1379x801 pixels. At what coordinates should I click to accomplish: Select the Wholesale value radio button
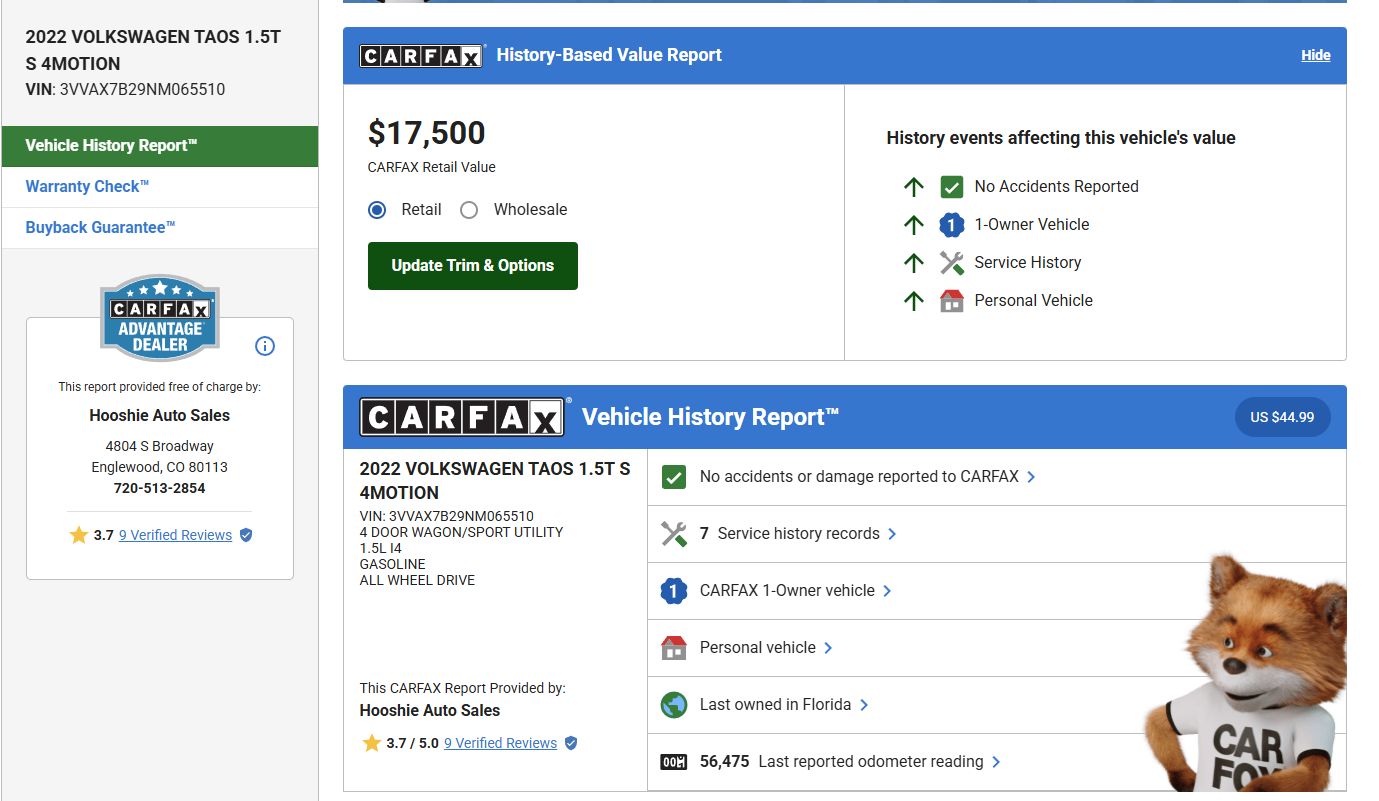469,210
